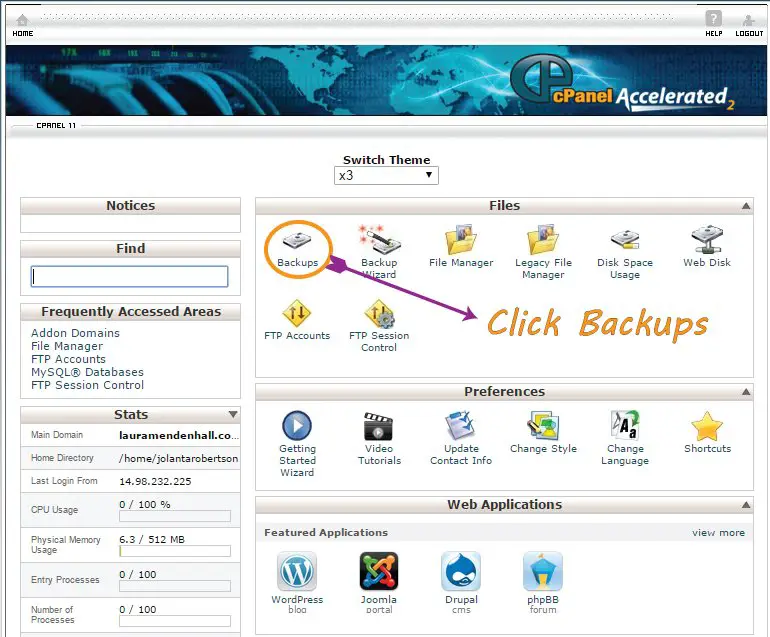Open the Legacy File Manager icon
This screenshot has width=770, height=637.
point(543,240)
